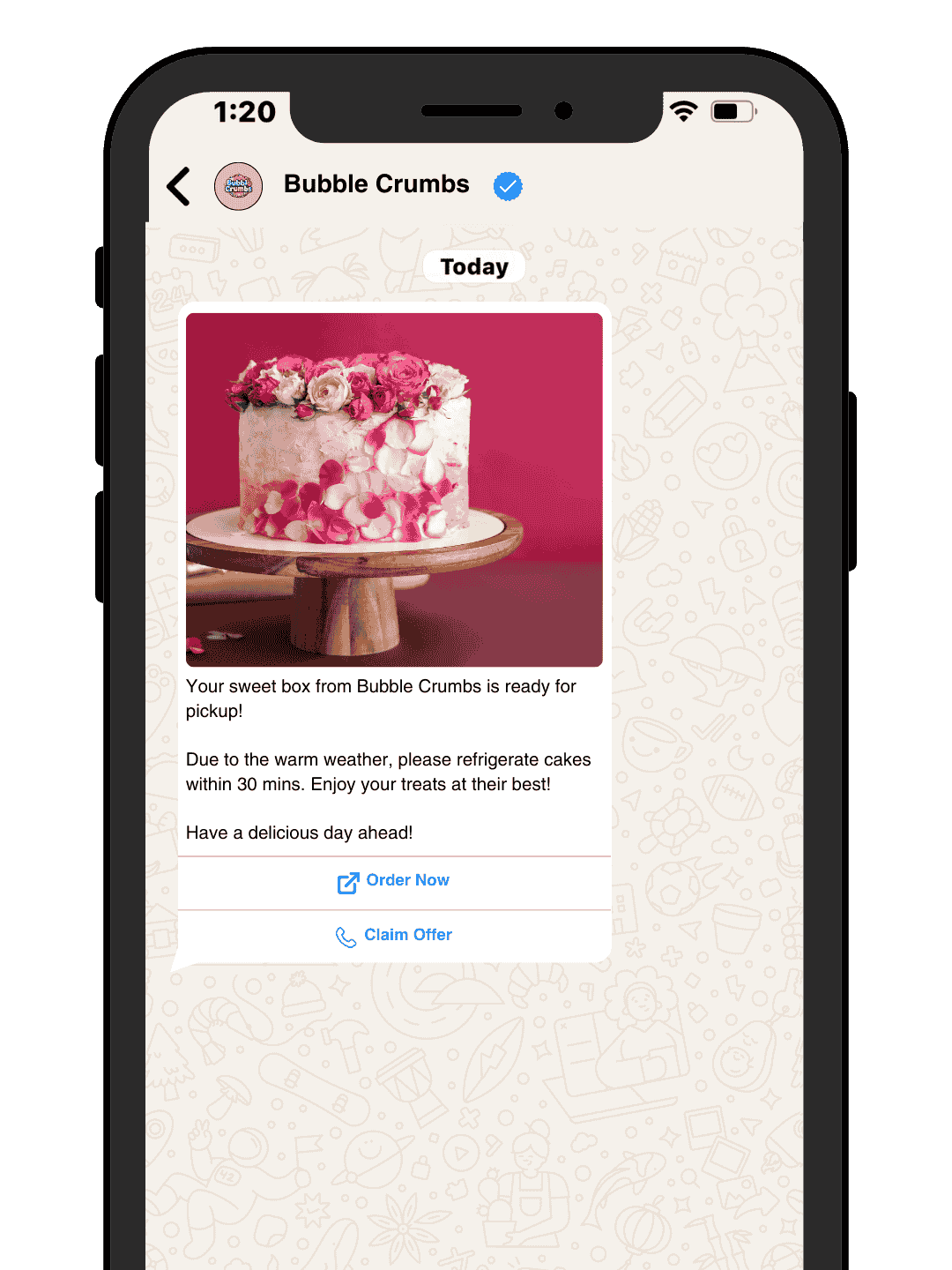
Task: Tap the battery status icon
Action: point(733,111)
